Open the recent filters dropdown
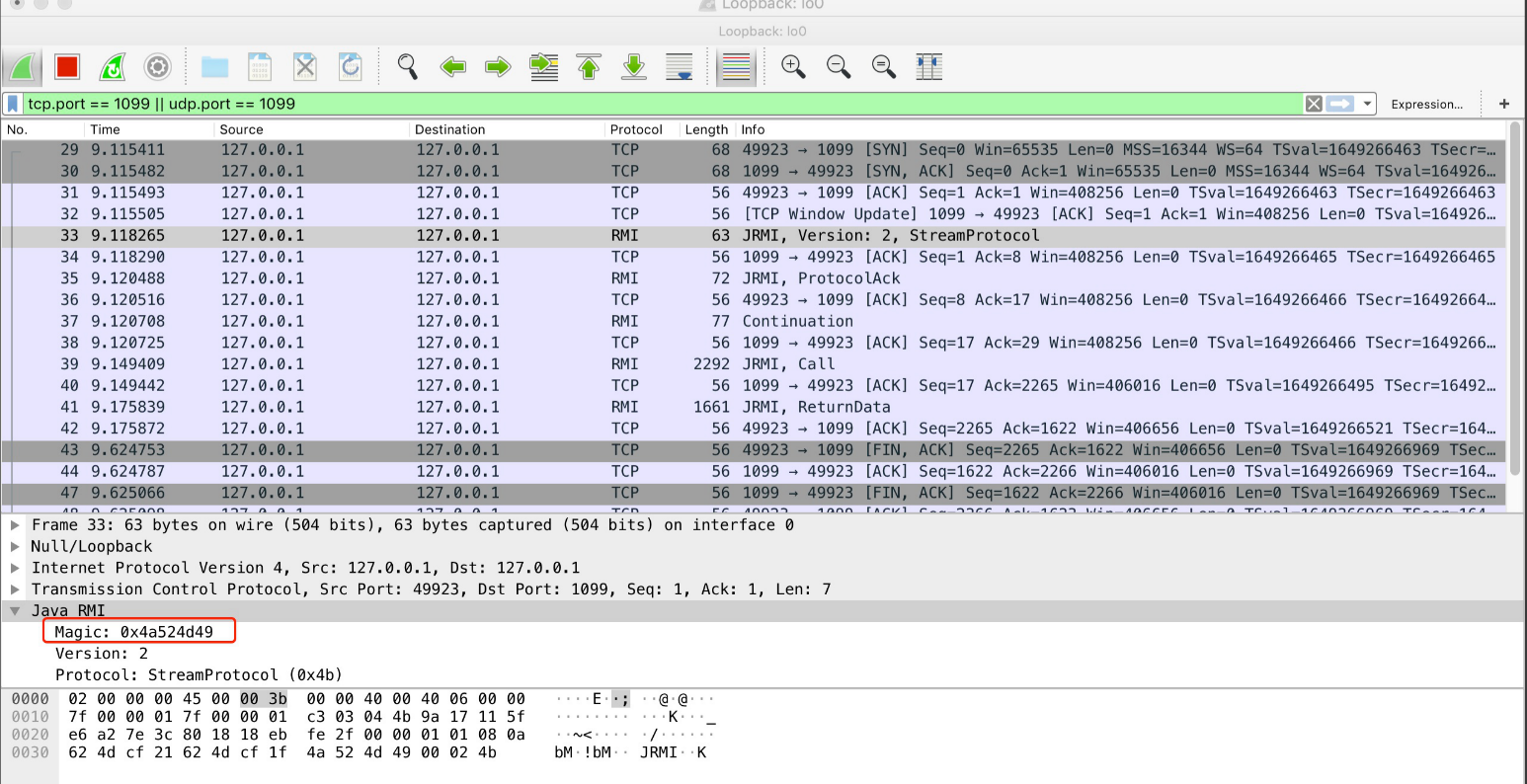The height and width of the screenshot is (784, 1527). (1367, 104)
